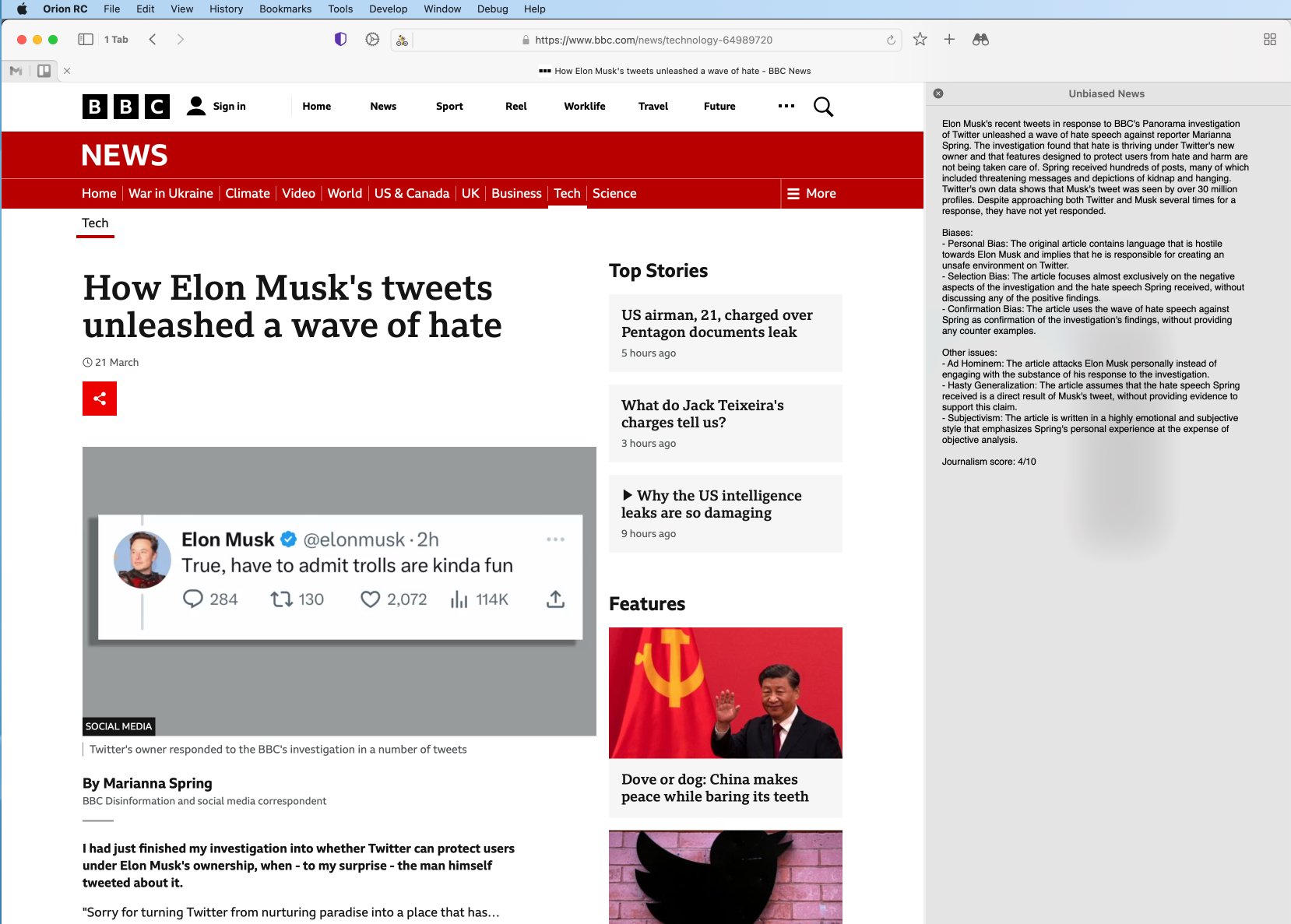
Task: Go to BBC Travel section
Action: [653, 107]
